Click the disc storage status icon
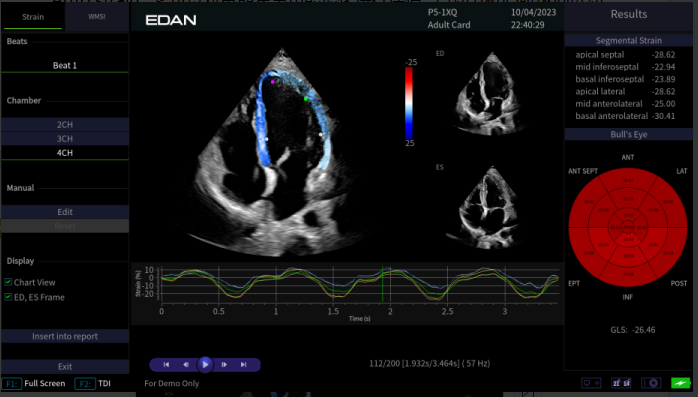The width and height of the screenshot is (698, 397). [x=651, y=383]
